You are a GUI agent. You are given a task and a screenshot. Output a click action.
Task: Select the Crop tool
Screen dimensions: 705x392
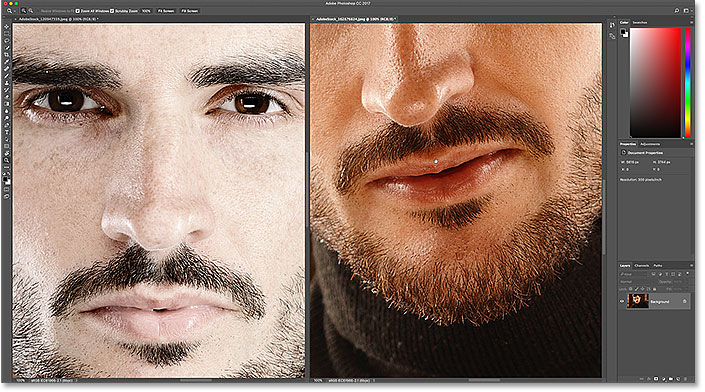point(6,54)
